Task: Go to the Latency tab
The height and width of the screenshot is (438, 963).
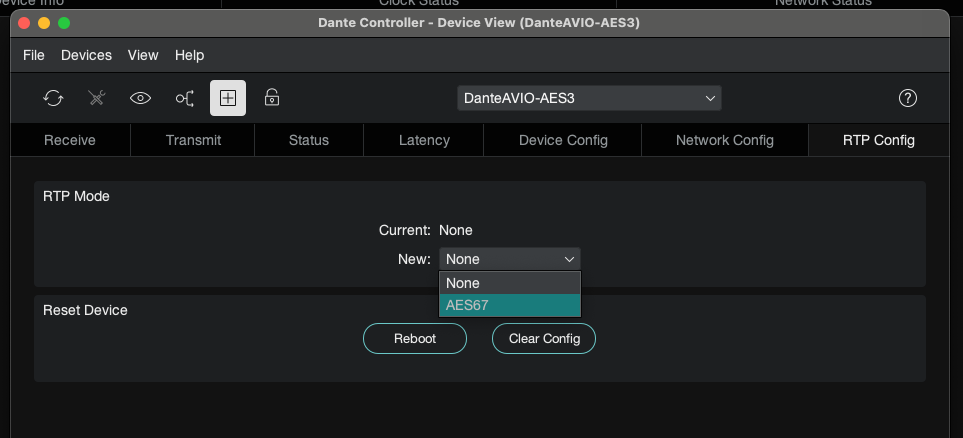Action: point(424,140)
